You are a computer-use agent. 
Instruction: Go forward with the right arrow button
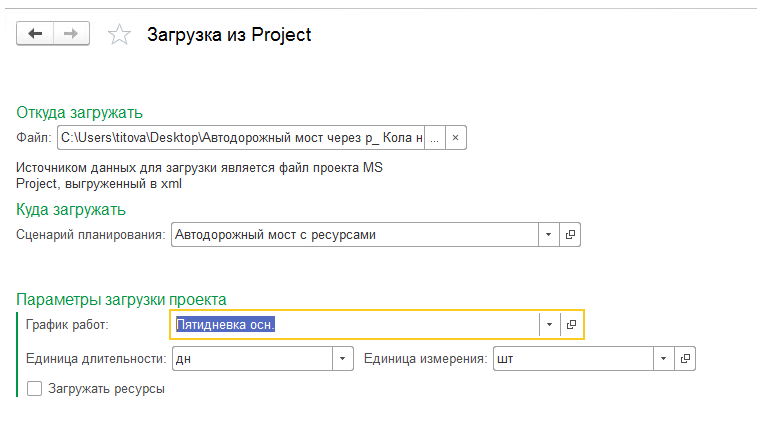click(71, 34)
